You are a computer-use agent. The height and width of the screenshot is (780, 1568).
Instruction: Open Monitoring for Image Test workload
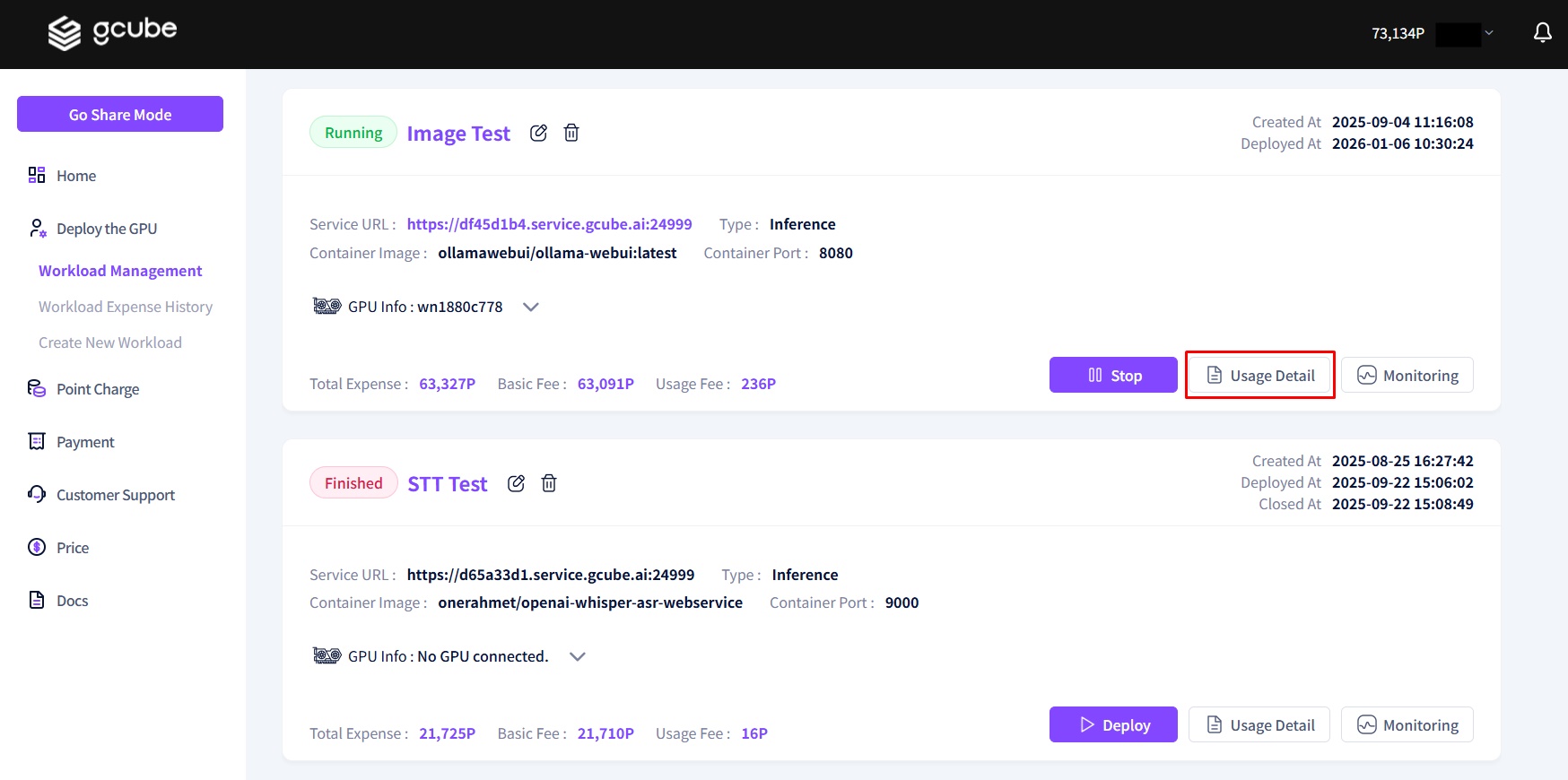pos(1407,375)
